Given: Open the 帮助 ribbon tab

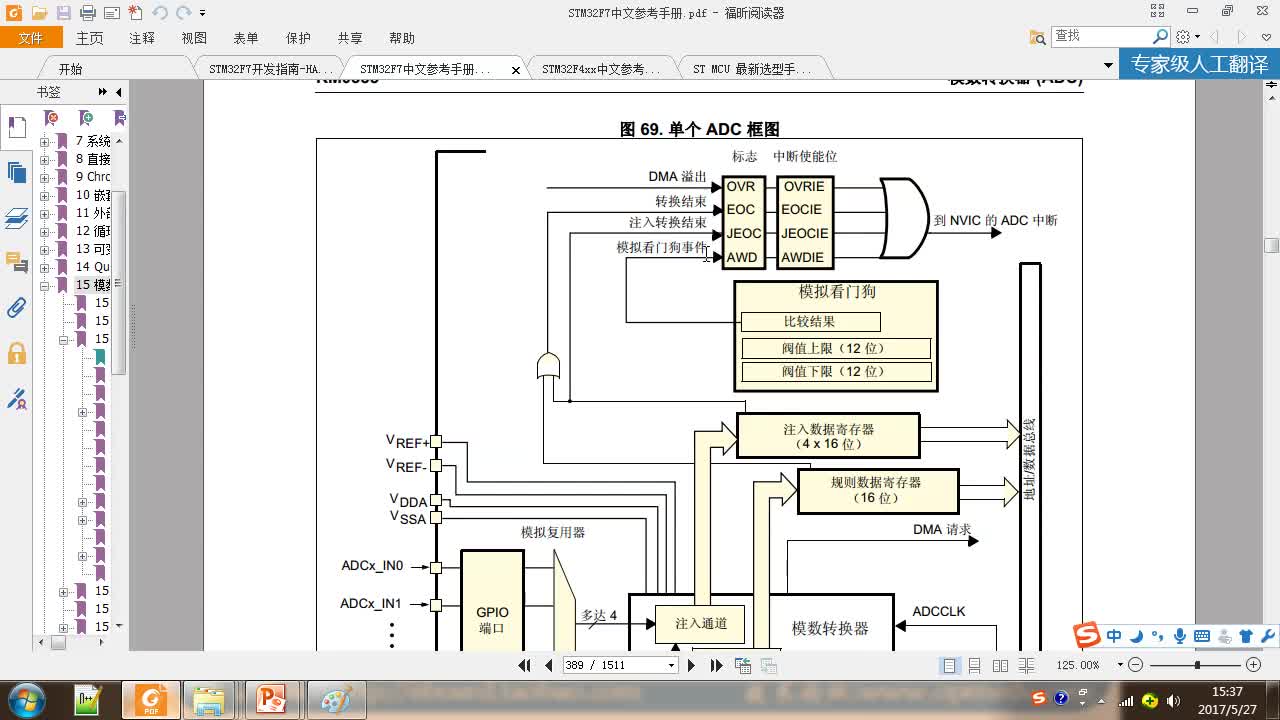Looking at the screenshot, I should [x=402, y=38].
